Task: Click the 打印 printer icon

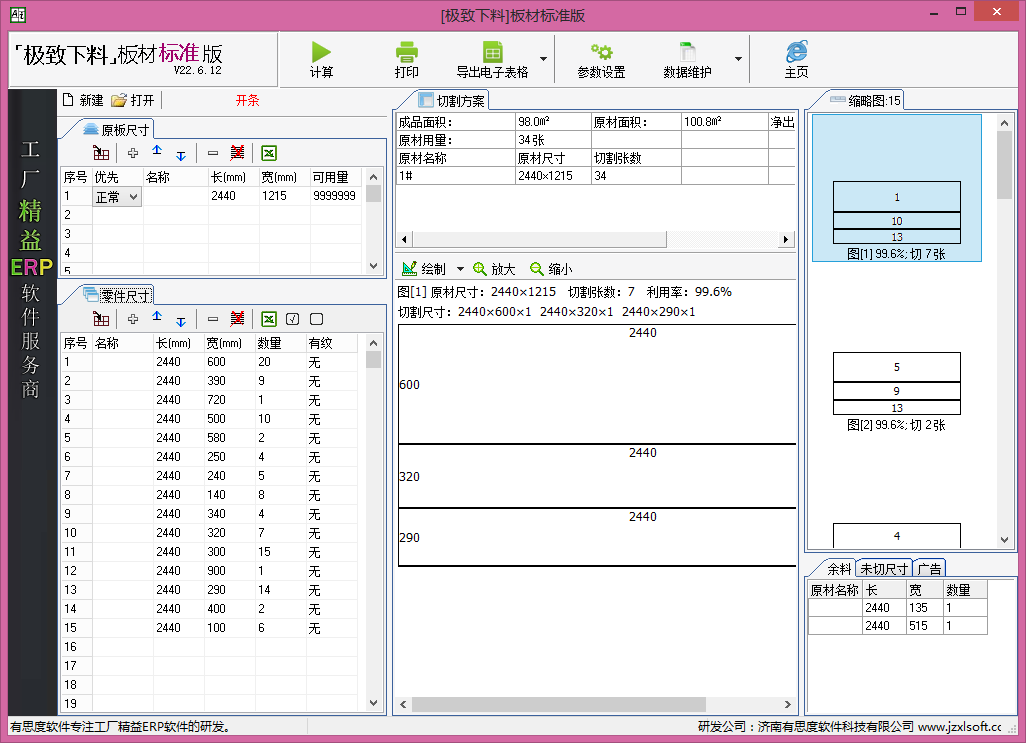Action: click(406, 52)
